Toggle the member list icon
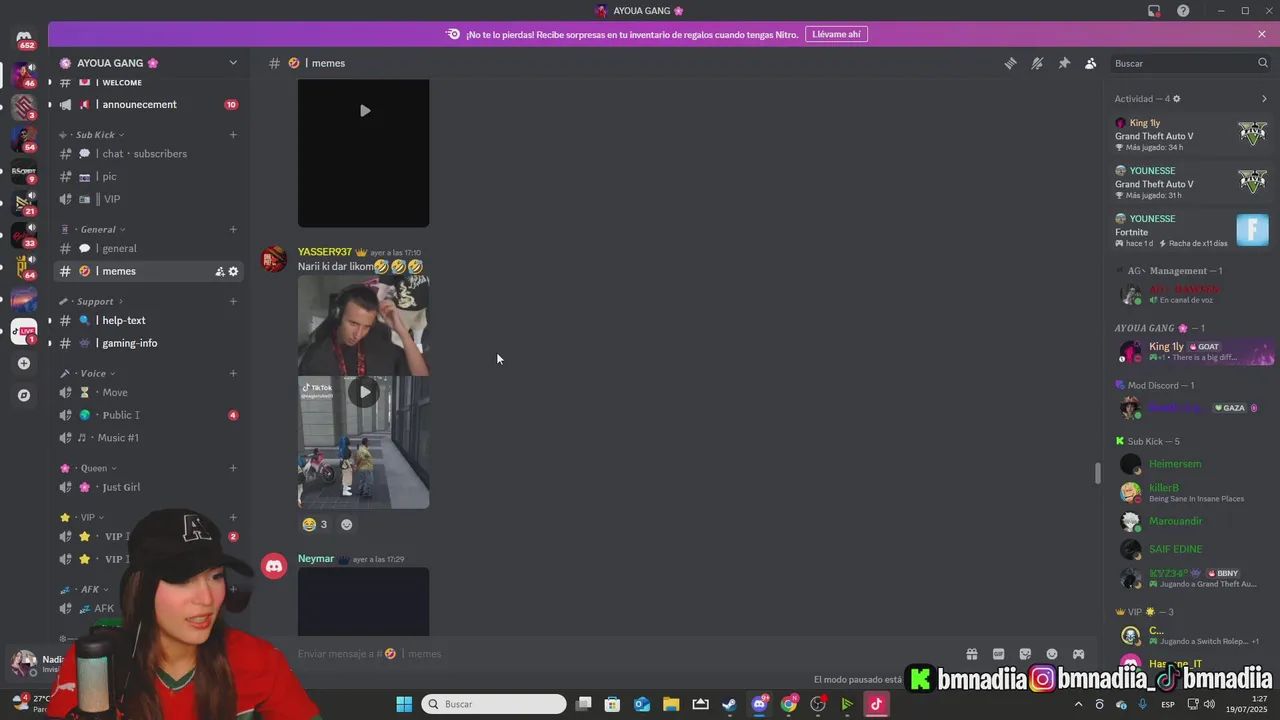Screen dimensions: 1280x720 (1090, 63)
